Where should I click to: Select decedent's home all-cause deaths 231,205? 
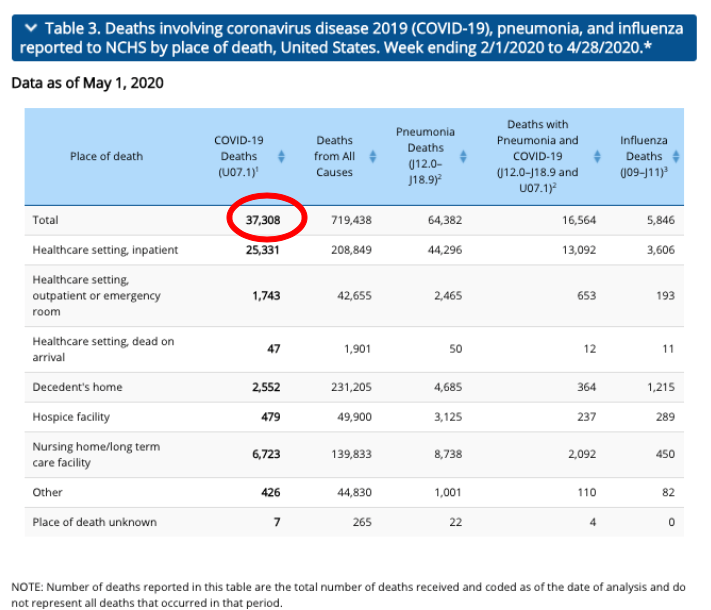click(x=351, y=387)
